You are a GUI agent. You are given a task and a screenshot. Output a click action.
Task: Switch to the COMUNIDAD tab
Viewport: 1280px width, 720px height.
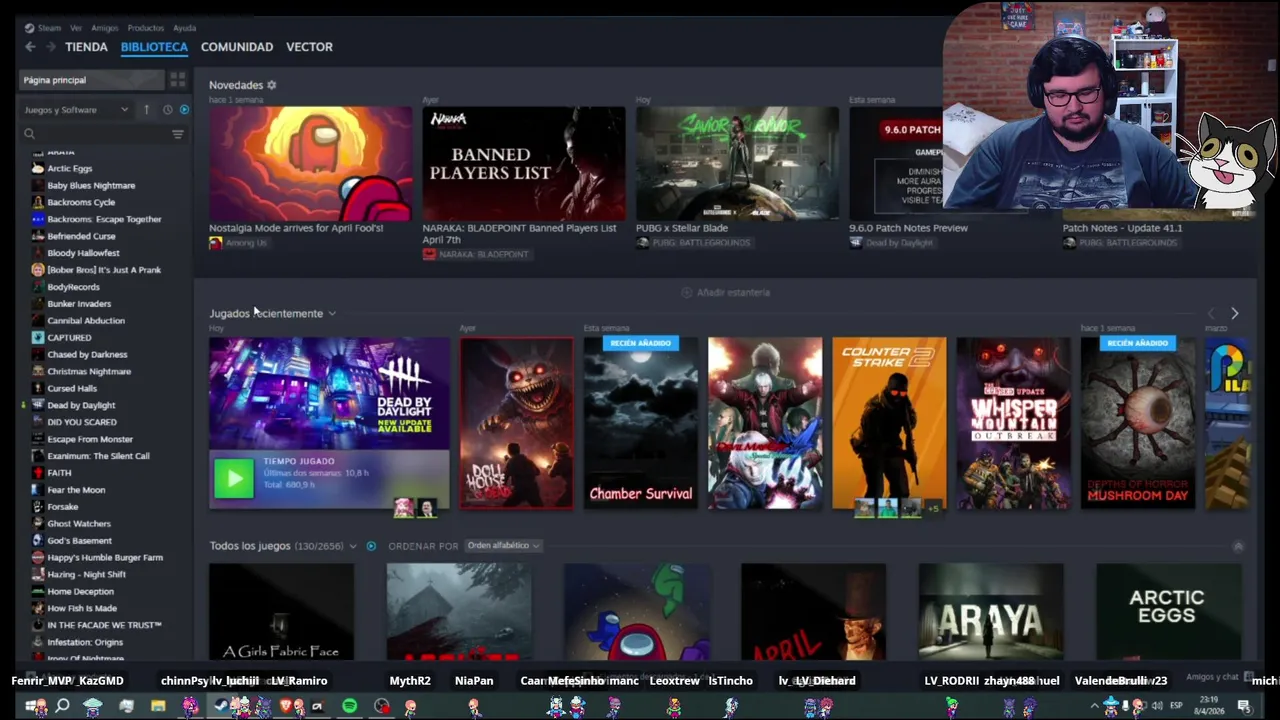pos(237,47)
